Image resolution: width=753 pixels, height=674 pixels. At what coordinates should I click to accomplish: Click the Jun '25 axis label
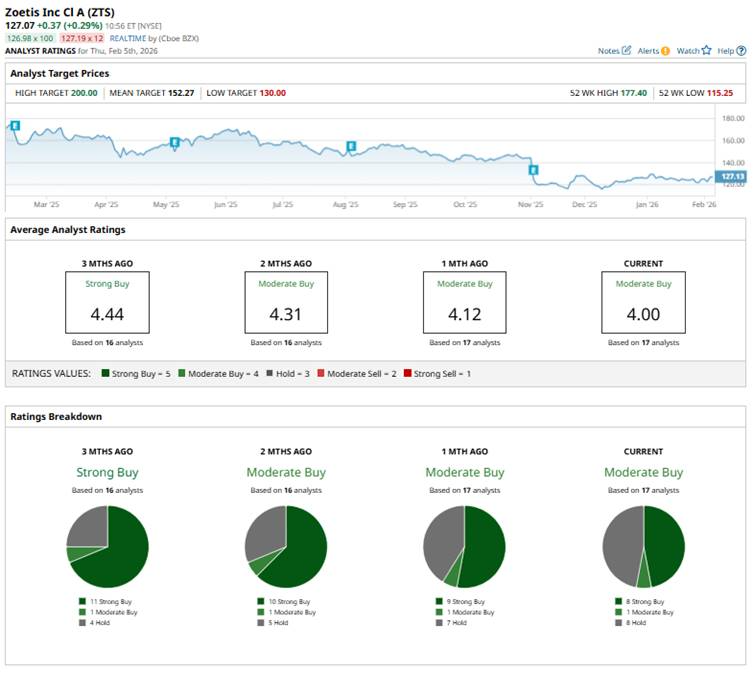point(225,205)
